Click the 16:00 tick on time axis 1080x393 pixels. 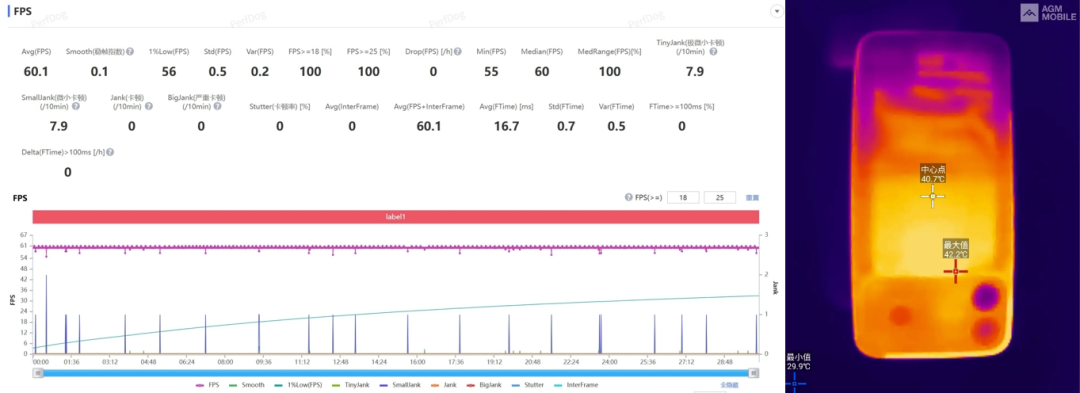417,361
